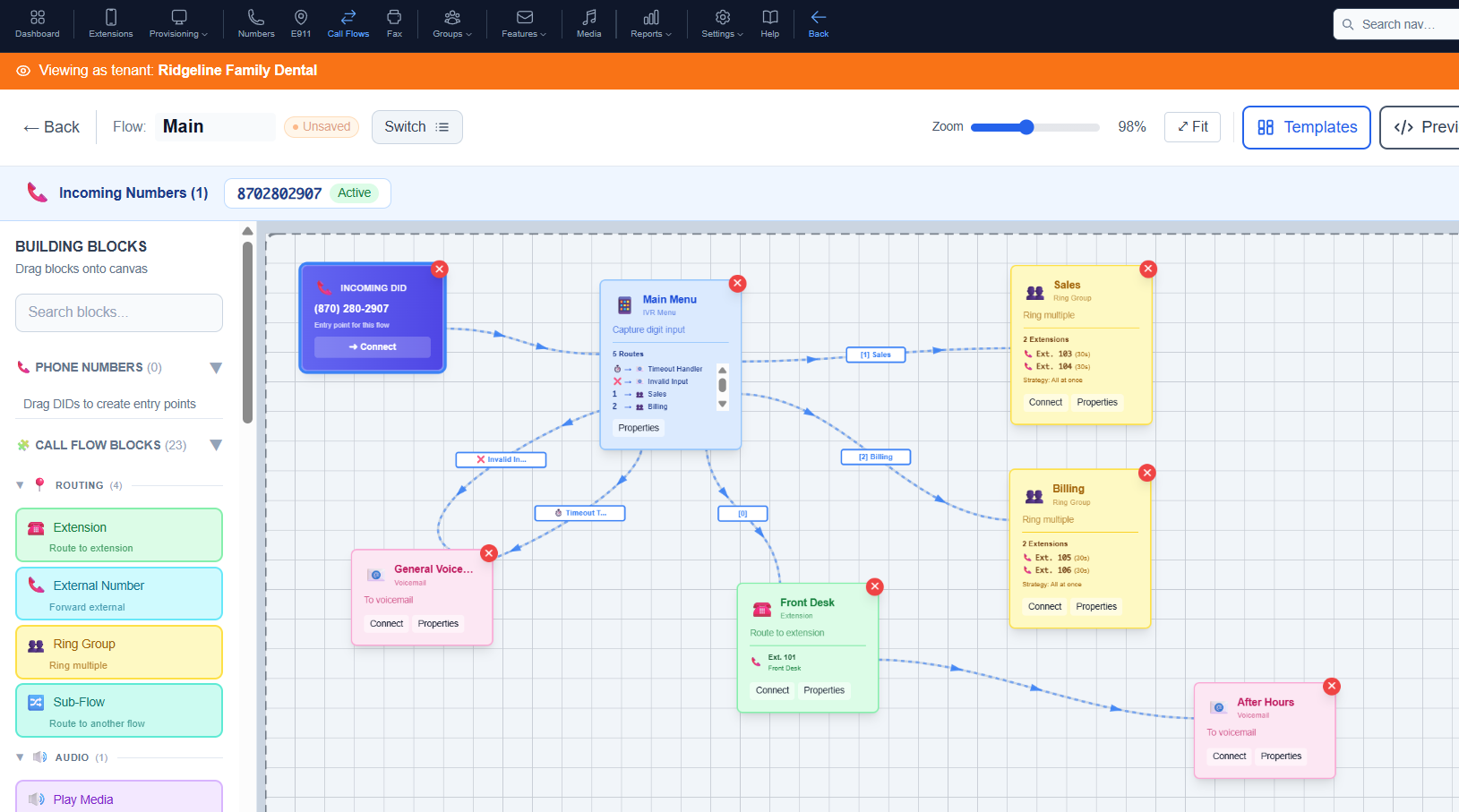Remove the Main Menu IVR node
Screen dimensions: 1459x812
738,284
